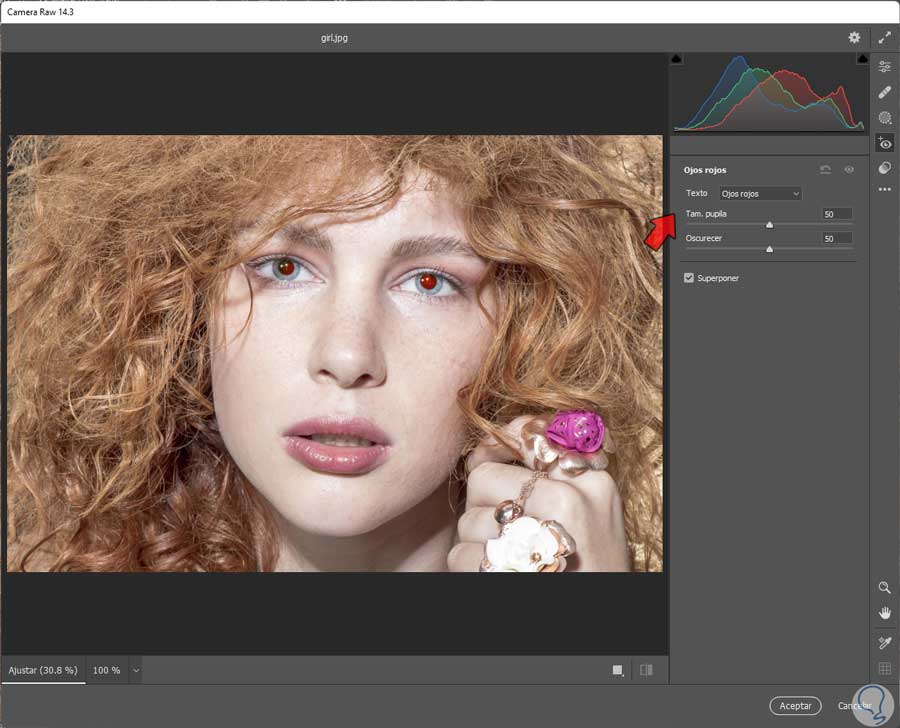Select the Zoom magnifier tool

click(x=885, y=587)
